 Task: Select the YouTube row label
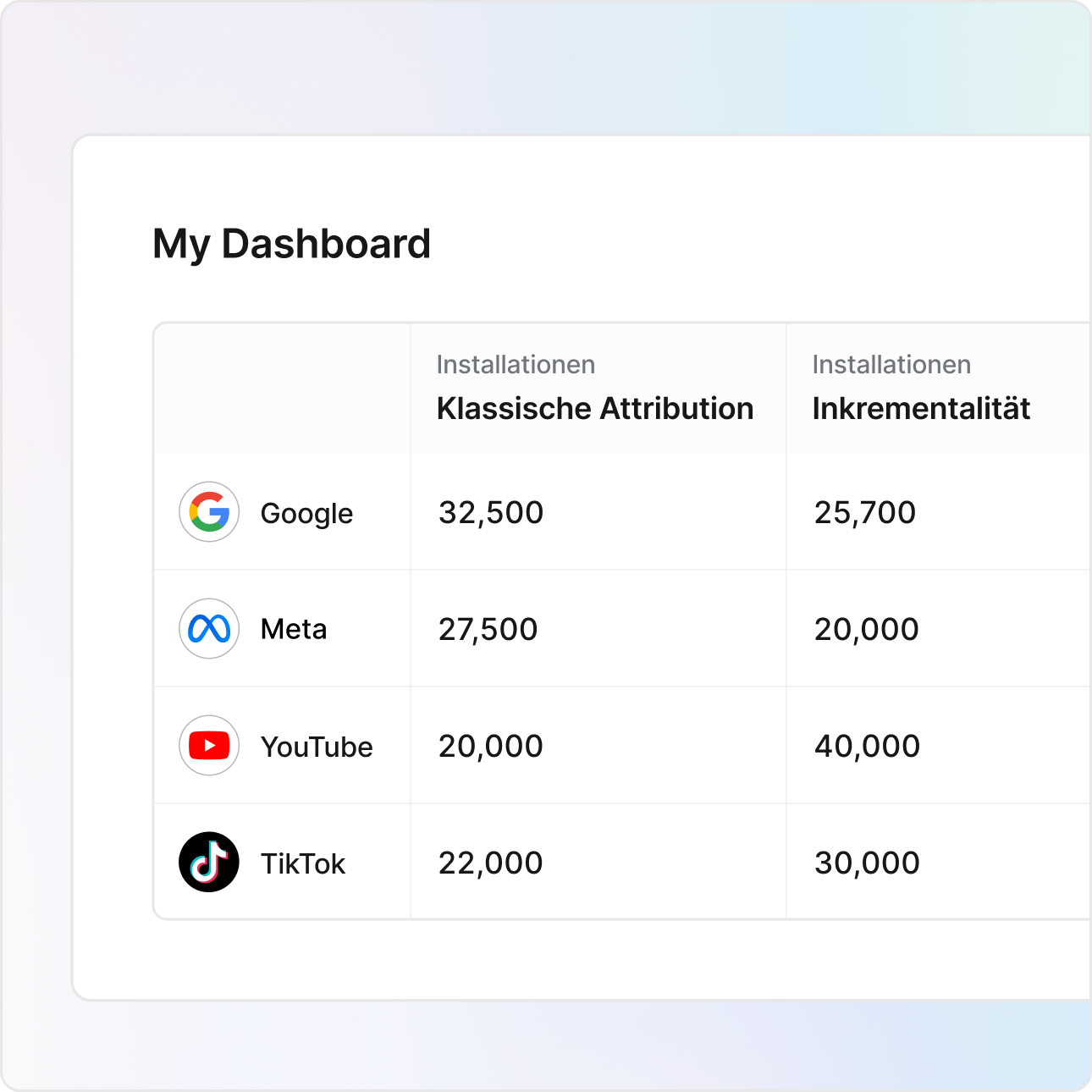pos(317,747)
